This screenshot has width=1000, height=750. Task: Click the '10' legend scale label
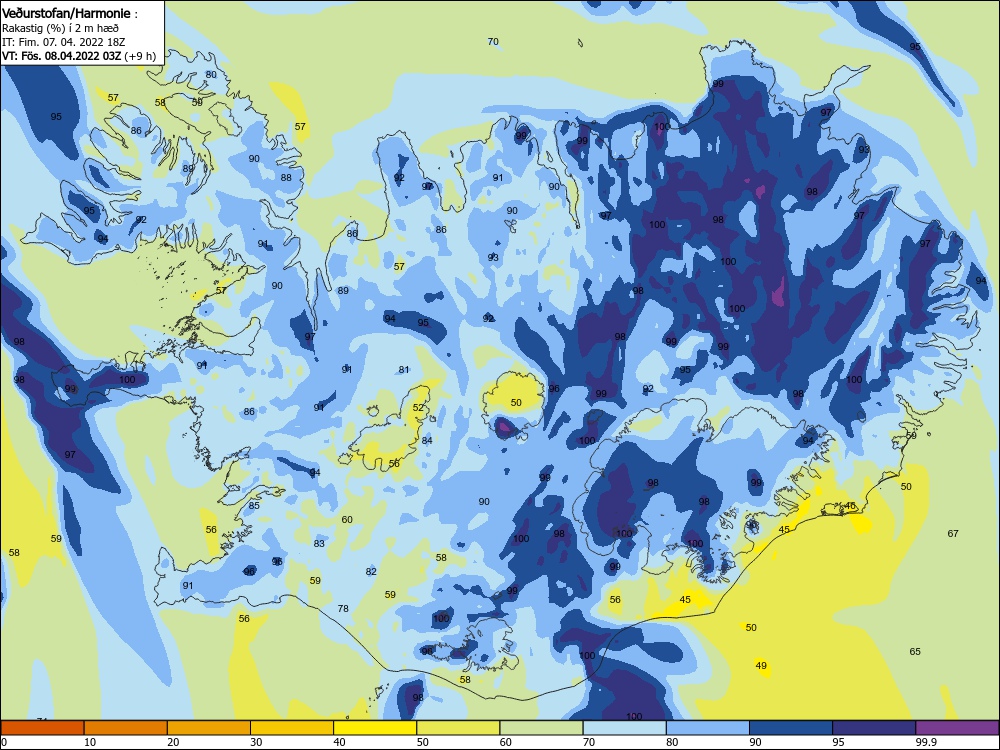coord(90,742)
